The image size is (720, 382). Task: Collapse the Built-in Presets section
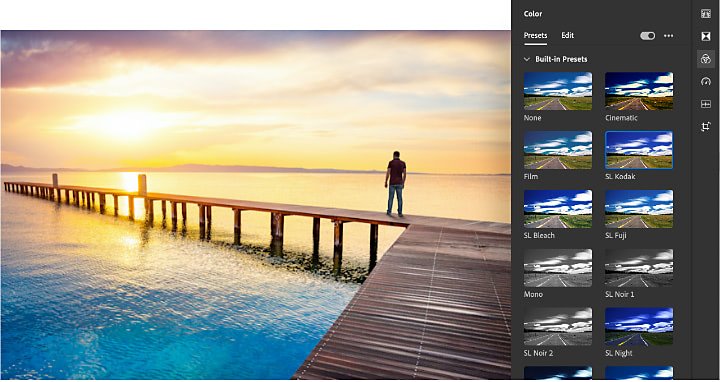527,59
